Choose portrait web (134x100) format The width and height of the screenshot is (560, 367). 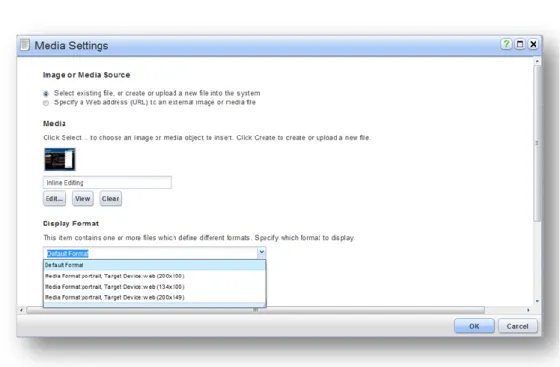[x=154, y=287]
